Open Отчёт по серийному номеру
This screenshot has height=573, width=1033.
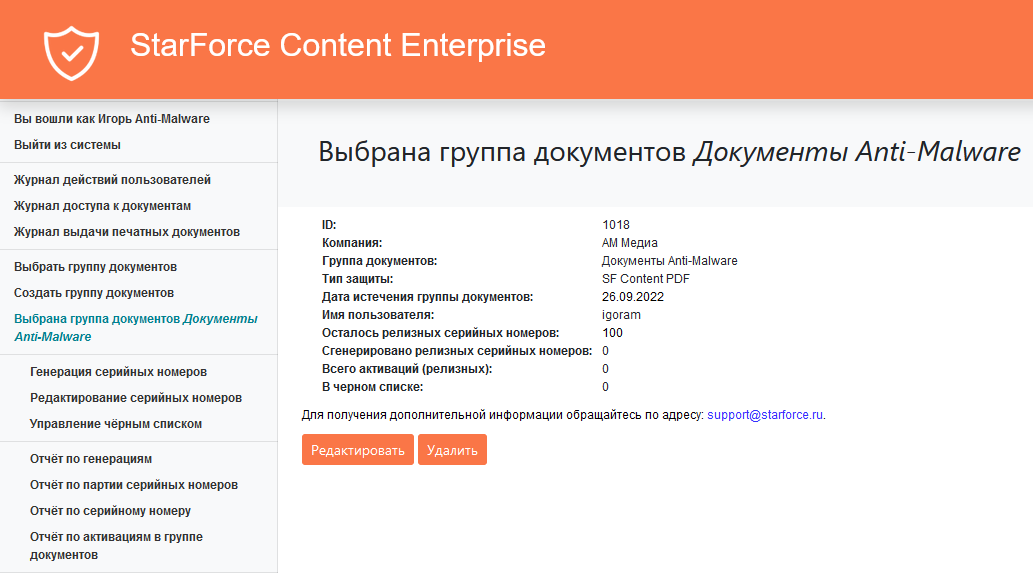(110, 511)
